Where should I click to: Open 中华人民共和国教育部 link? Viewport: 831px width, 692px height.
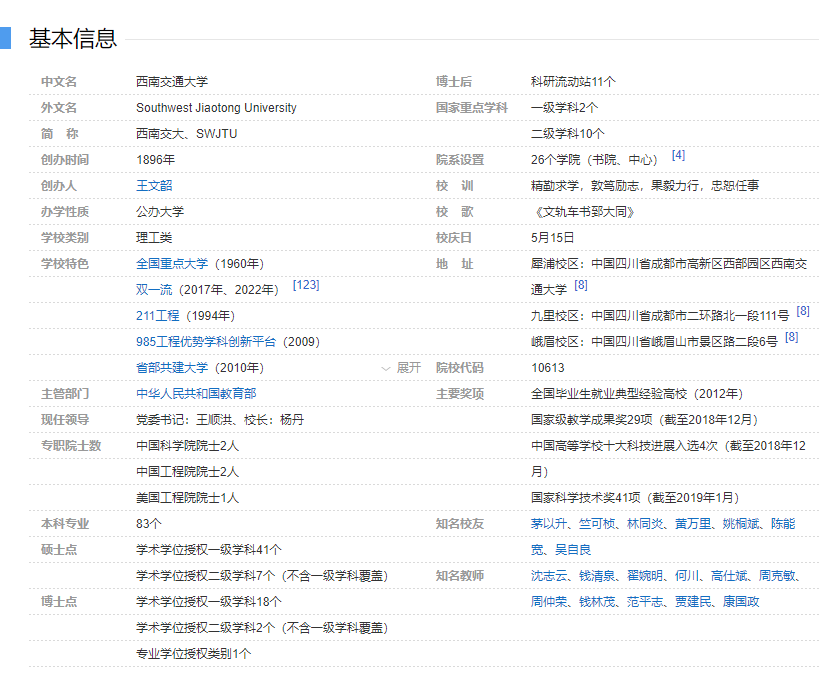196,394
